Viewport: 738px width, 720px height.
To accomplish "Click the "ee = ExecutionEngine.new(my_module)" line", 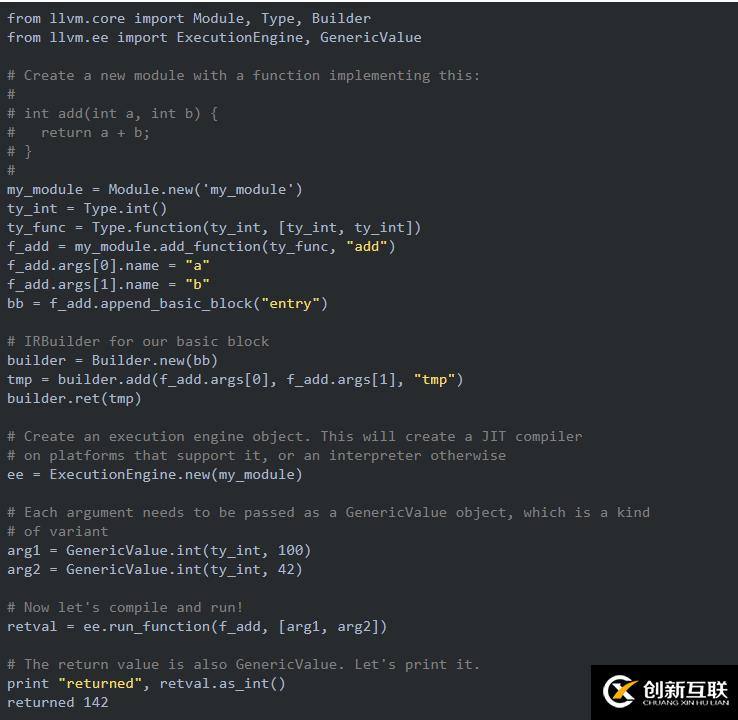I will [x=154, y=474].
